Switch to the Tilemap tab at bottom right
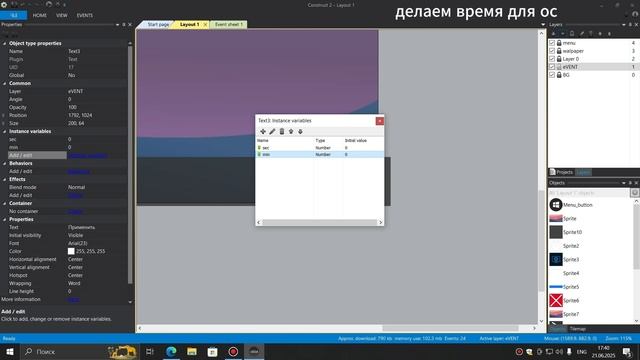The image size is (640, 360). tap(578, 329)
